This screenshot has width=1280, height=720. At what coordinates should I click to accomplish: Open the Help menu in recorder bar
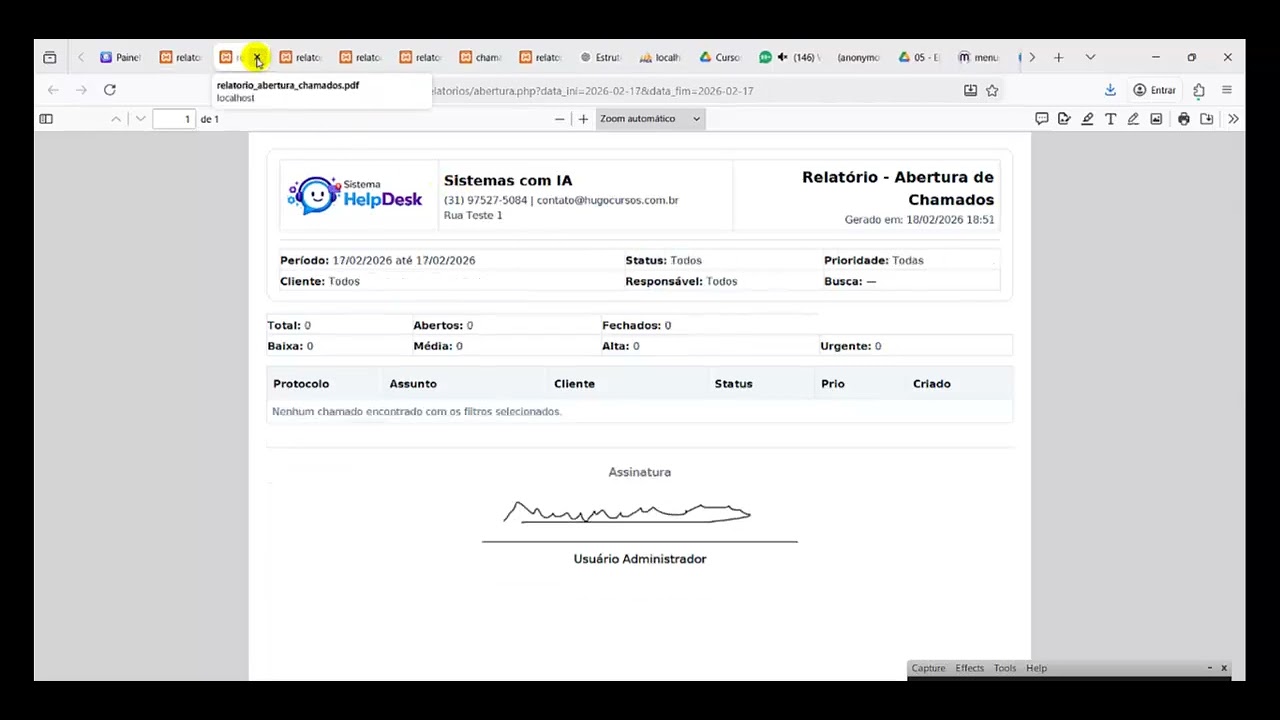pos(1036,668)
